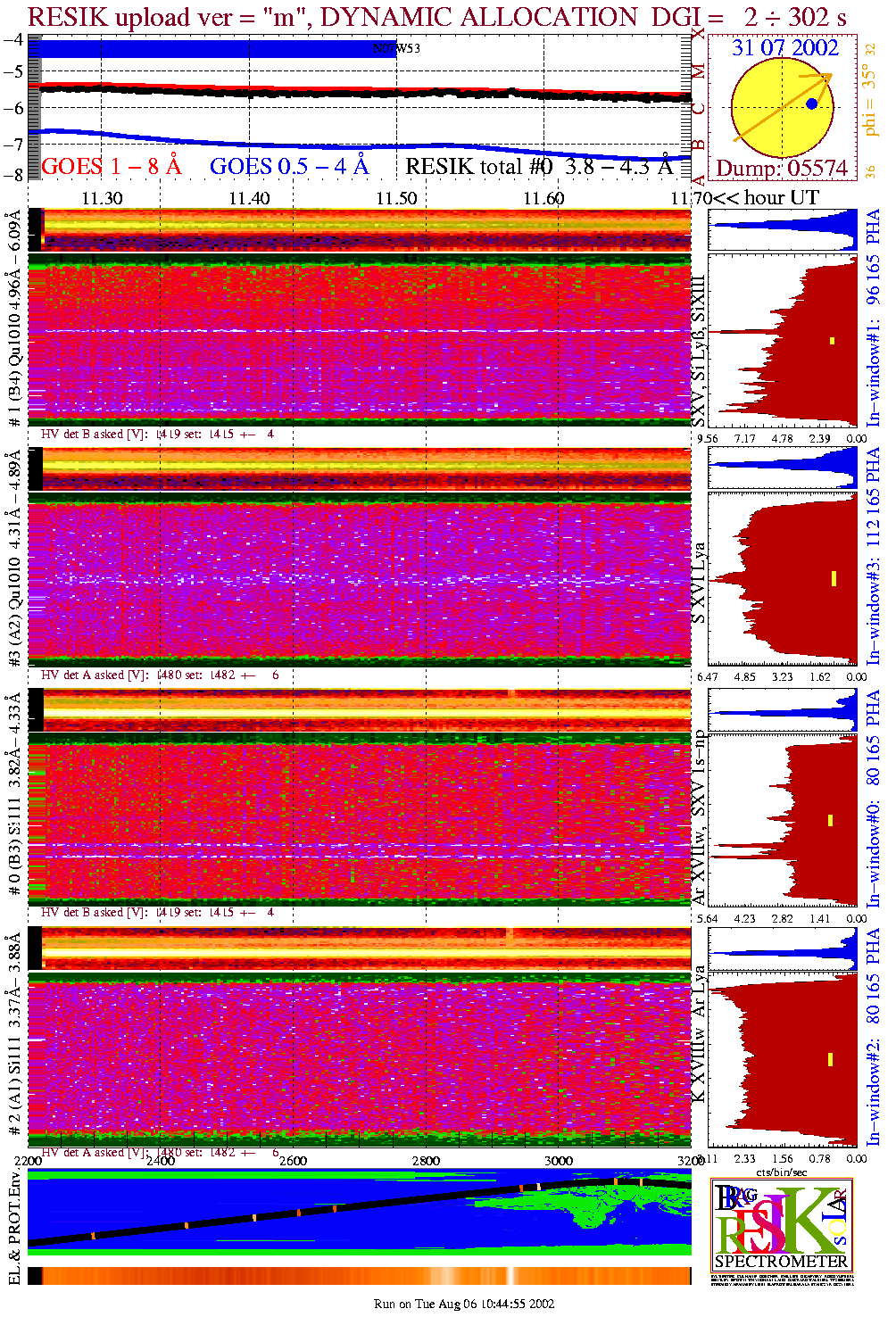Click the red GOES 1 – 8 Å legend label
Screen dimensions: 896x1317
[x=111, y=167]
